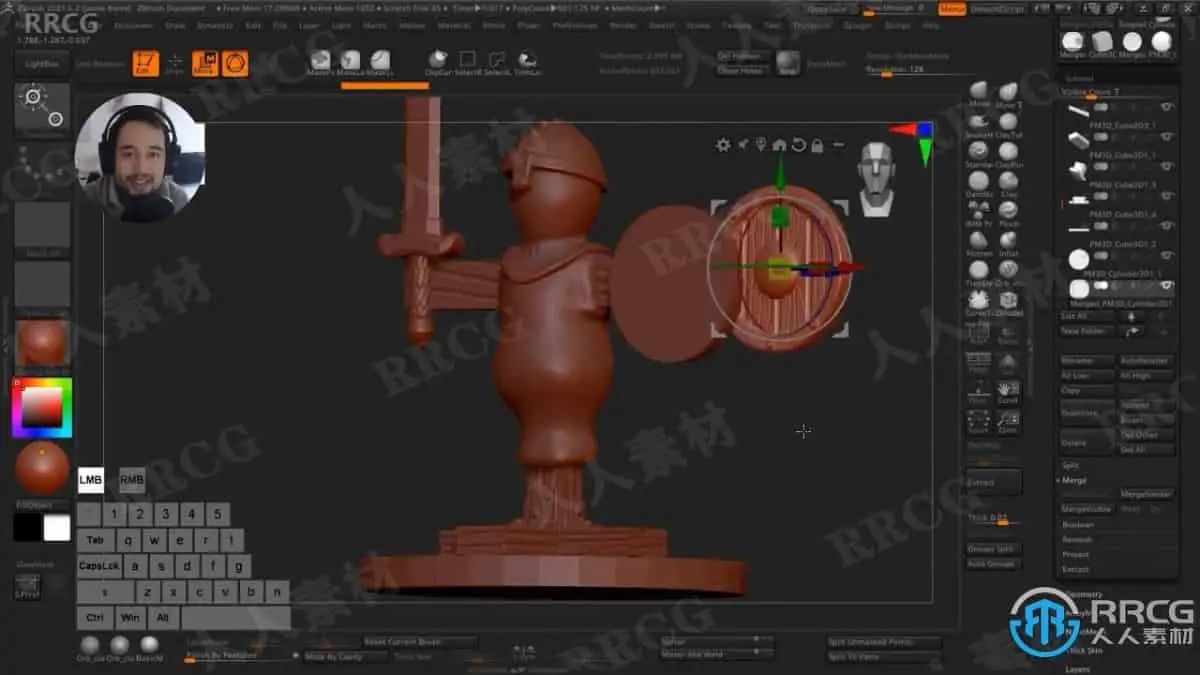Screen dimensions: 1200x675
Task: Toggle visibility eye of PM3D_Cube3D1_1 subtool
Action: (x=1166, y=136)
